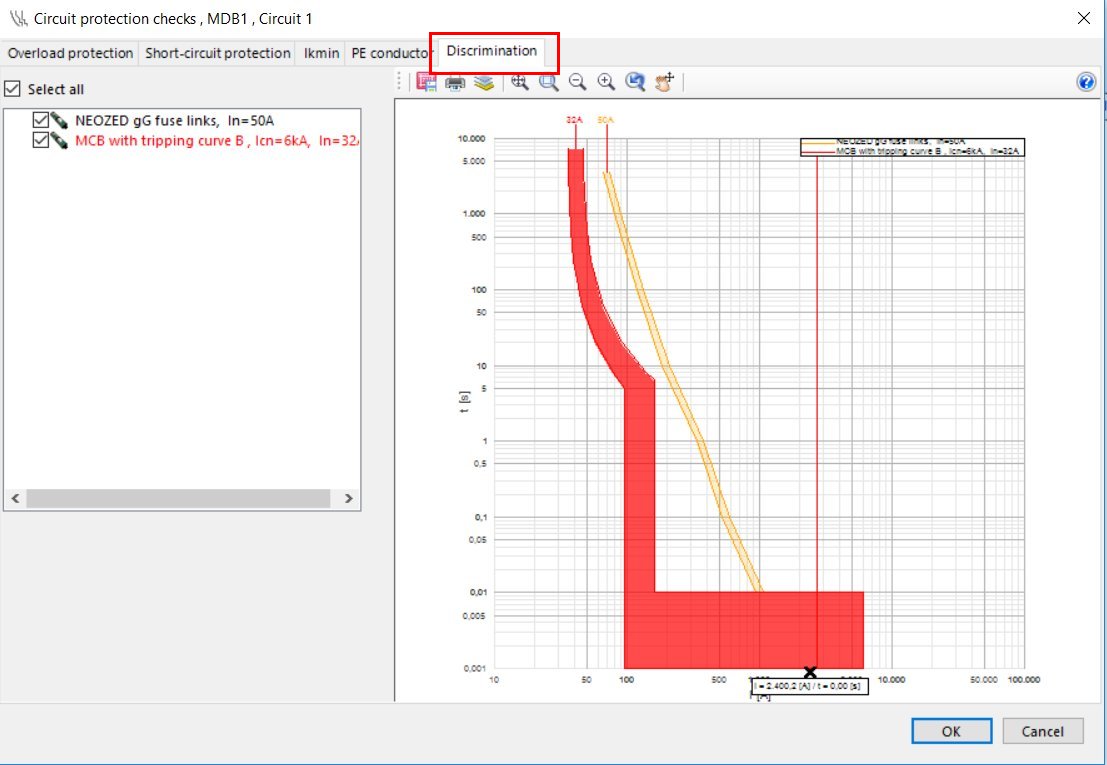Viewport: 1107px width, 765px height.
Task: Click the Cancel button
Action: coord(1042,731)
